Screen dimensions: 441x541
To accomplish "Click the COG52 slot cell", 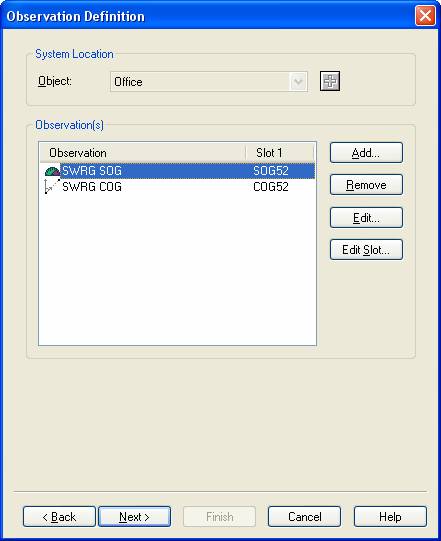I will [x=271, y=187].
